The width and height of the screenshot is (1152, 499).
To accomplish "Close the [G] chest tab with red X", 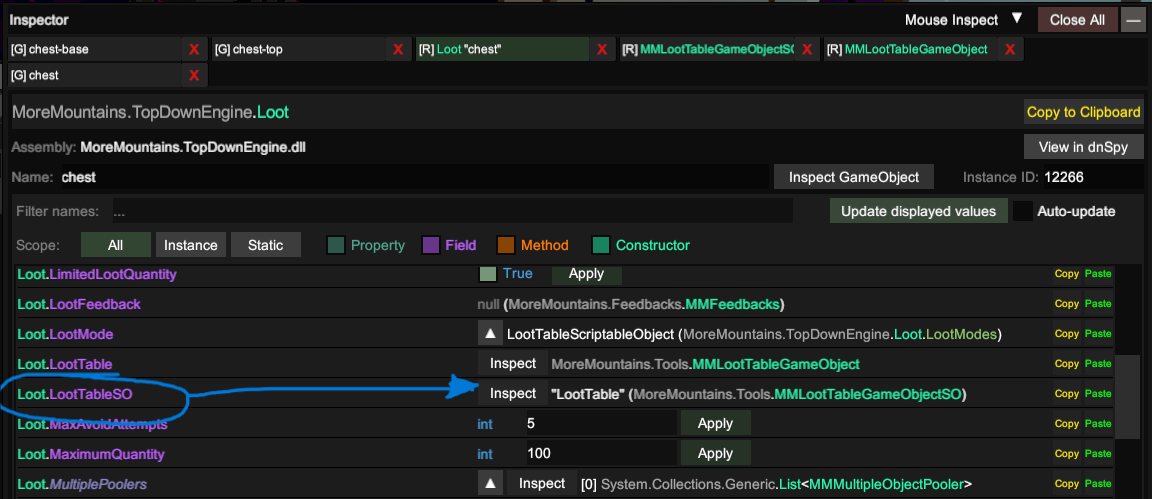I will pos(194,75).
